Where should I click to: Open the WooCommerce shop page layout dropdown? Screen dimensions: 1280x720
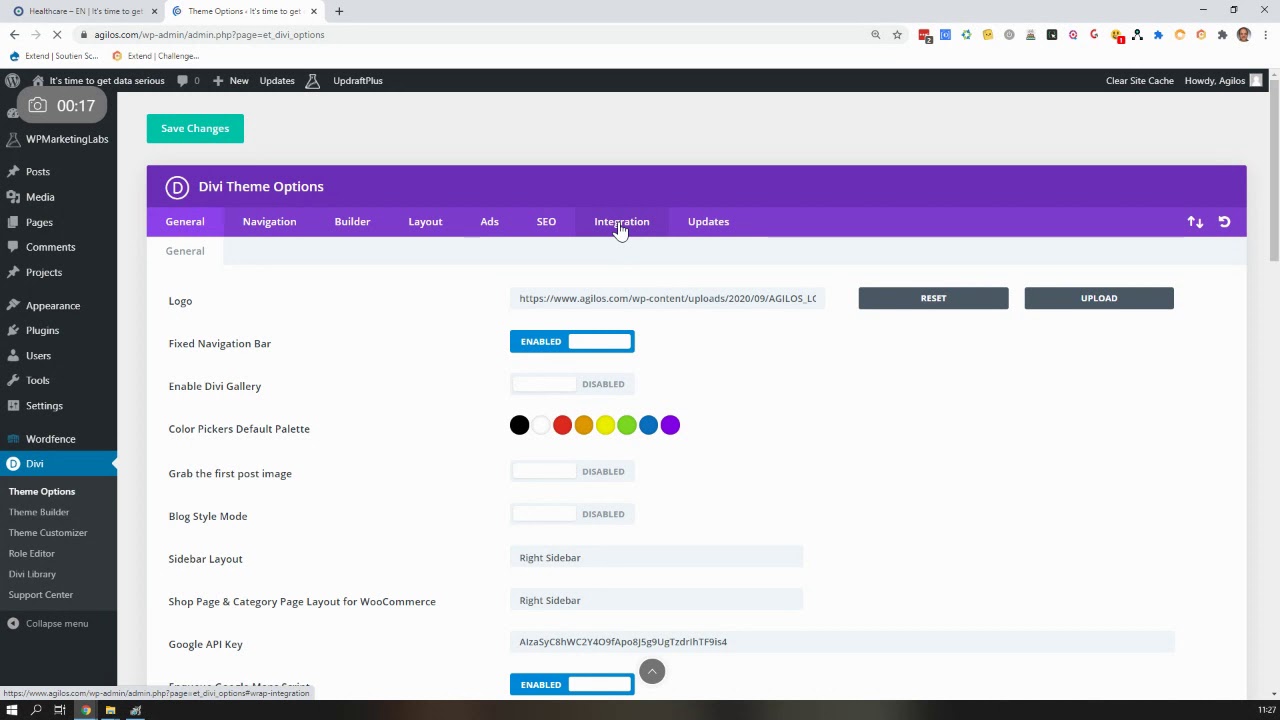coord(656,601)
